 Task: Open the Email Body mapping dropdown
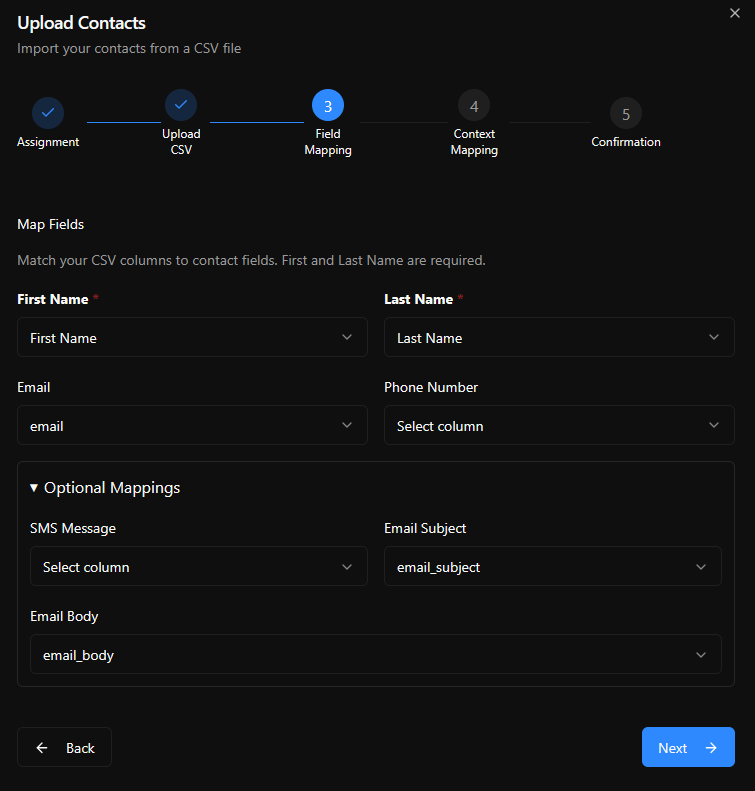(375, 655)
